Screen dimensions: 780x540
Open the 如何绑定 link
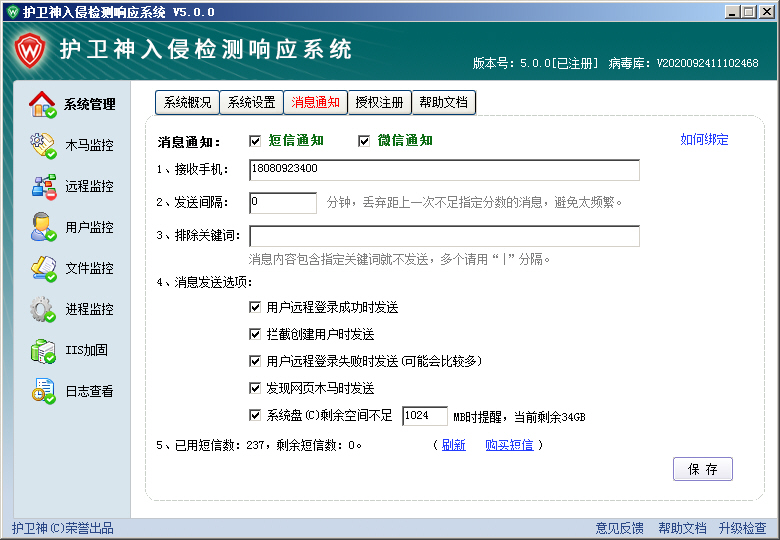(x=704, y=140)
